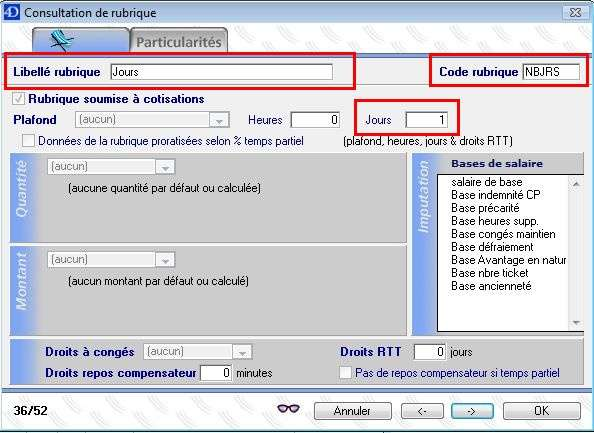This screenshot has height=433, width=594.
Task: Click the Code rubrique field
Action: (x=551, y=72)
